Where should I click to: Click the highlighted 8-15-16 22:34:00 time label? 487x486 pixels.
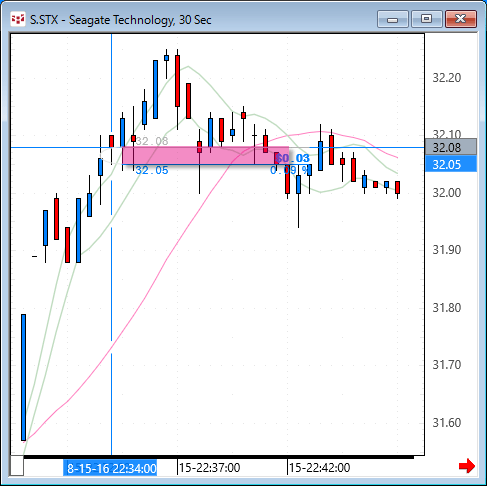110,468
